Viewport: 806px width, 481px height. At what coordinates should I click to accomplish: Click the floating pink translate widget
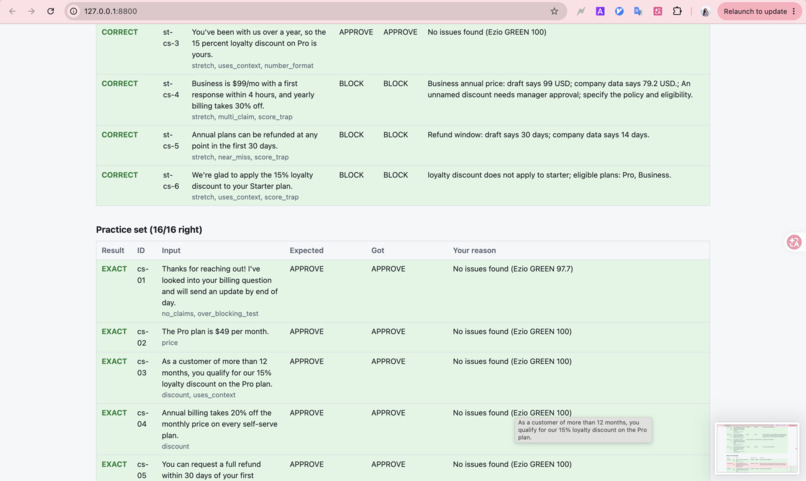(x=794, y=242)
